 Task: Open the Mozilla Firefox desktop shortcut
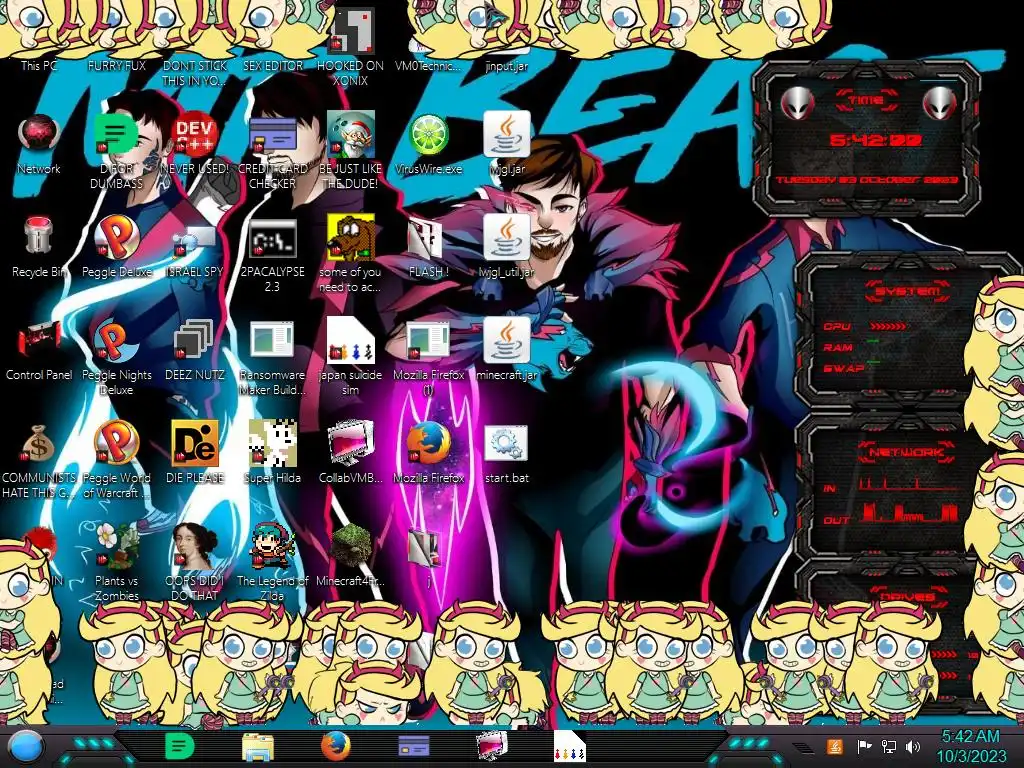pyautogui.click(x=428, y=444)
